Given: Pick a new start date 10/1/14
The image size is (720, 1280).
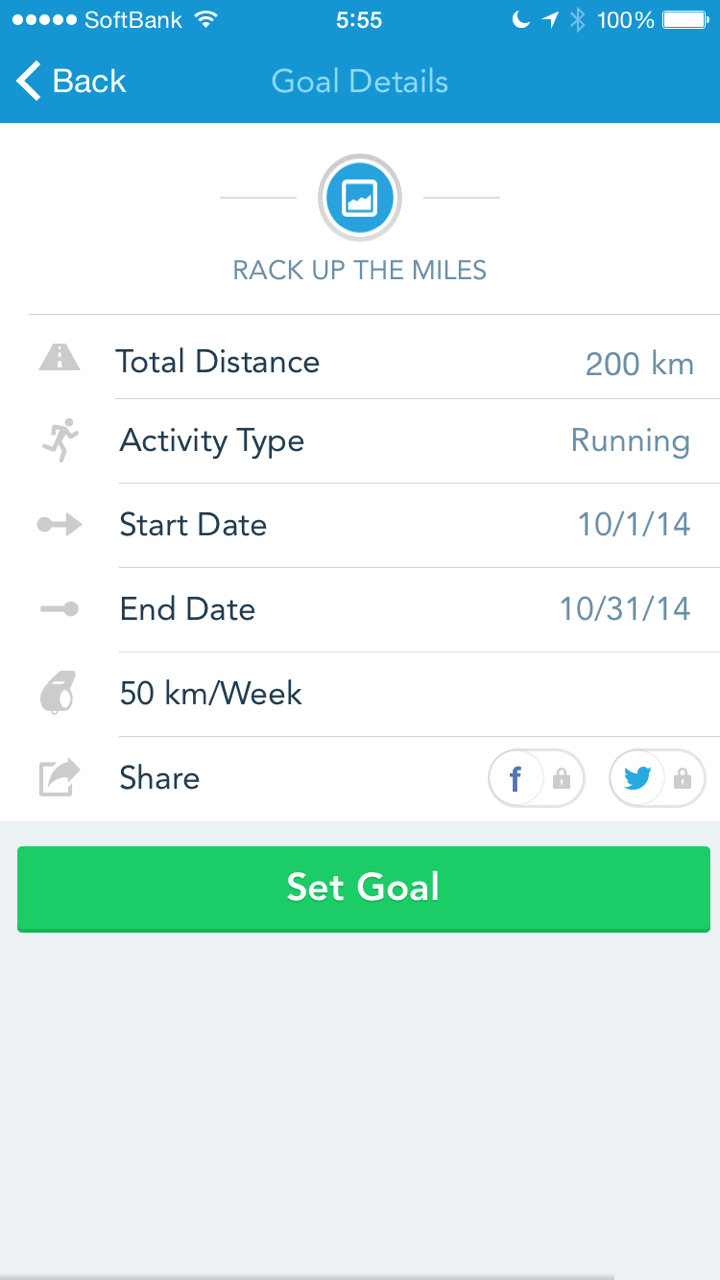Looking at the screenshot, I should click(x=634, y=525).
